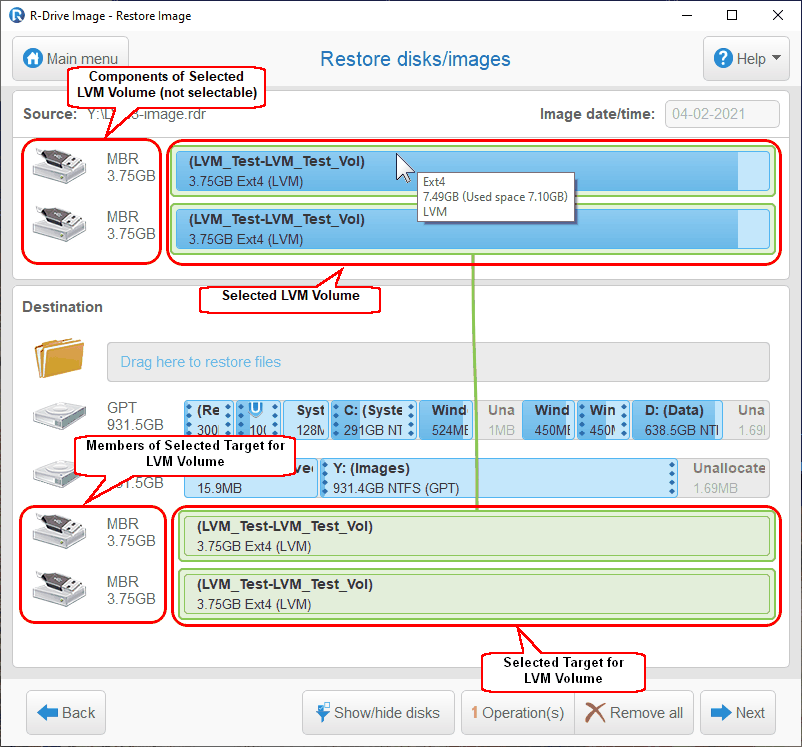Select the Syst 128M partition
The height and width of the screenshot is (747, 802).
tap(306, 420)
